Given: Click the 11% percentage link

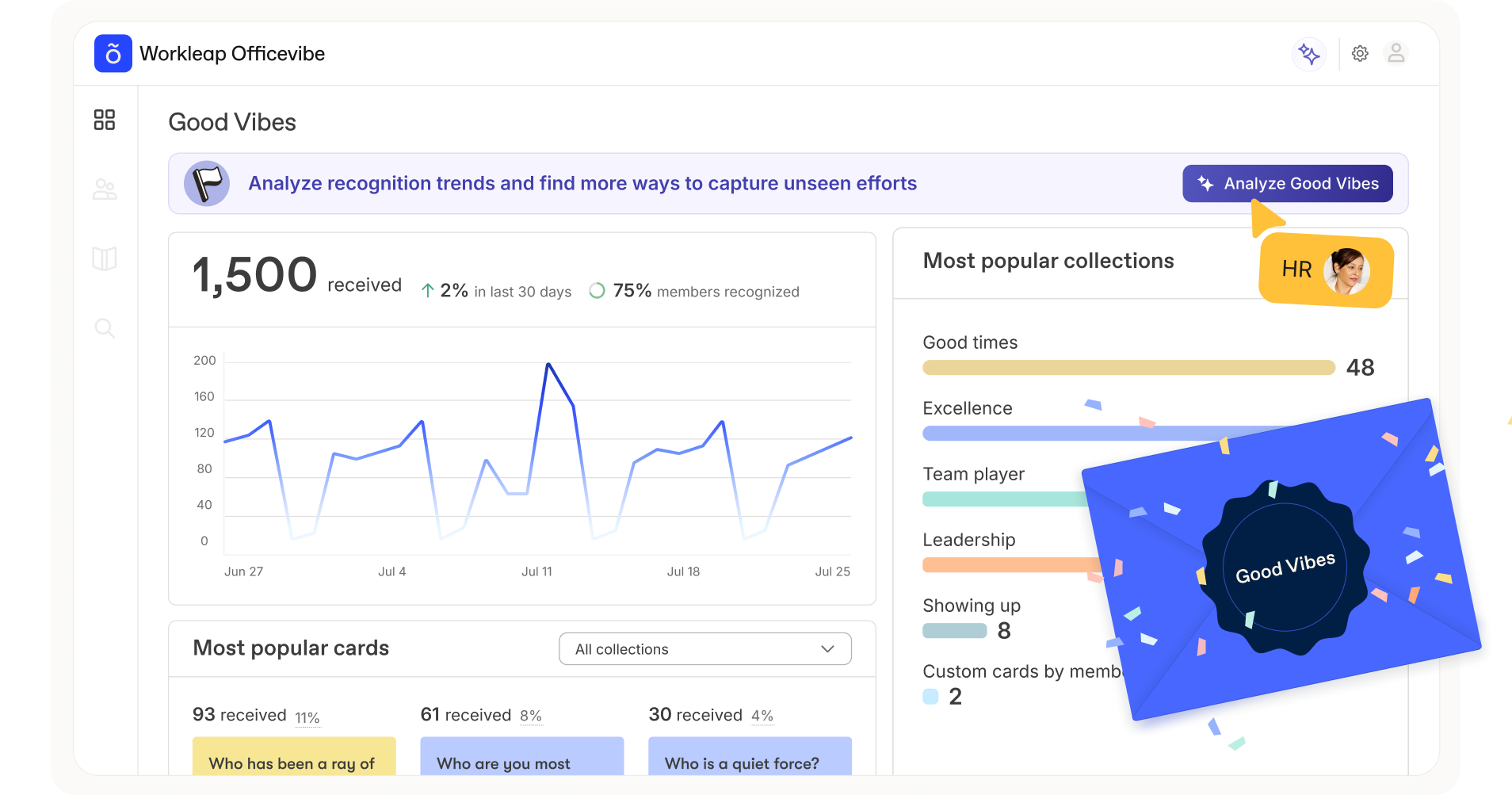Looking at the screenshot, I should [x=307, y=717].
